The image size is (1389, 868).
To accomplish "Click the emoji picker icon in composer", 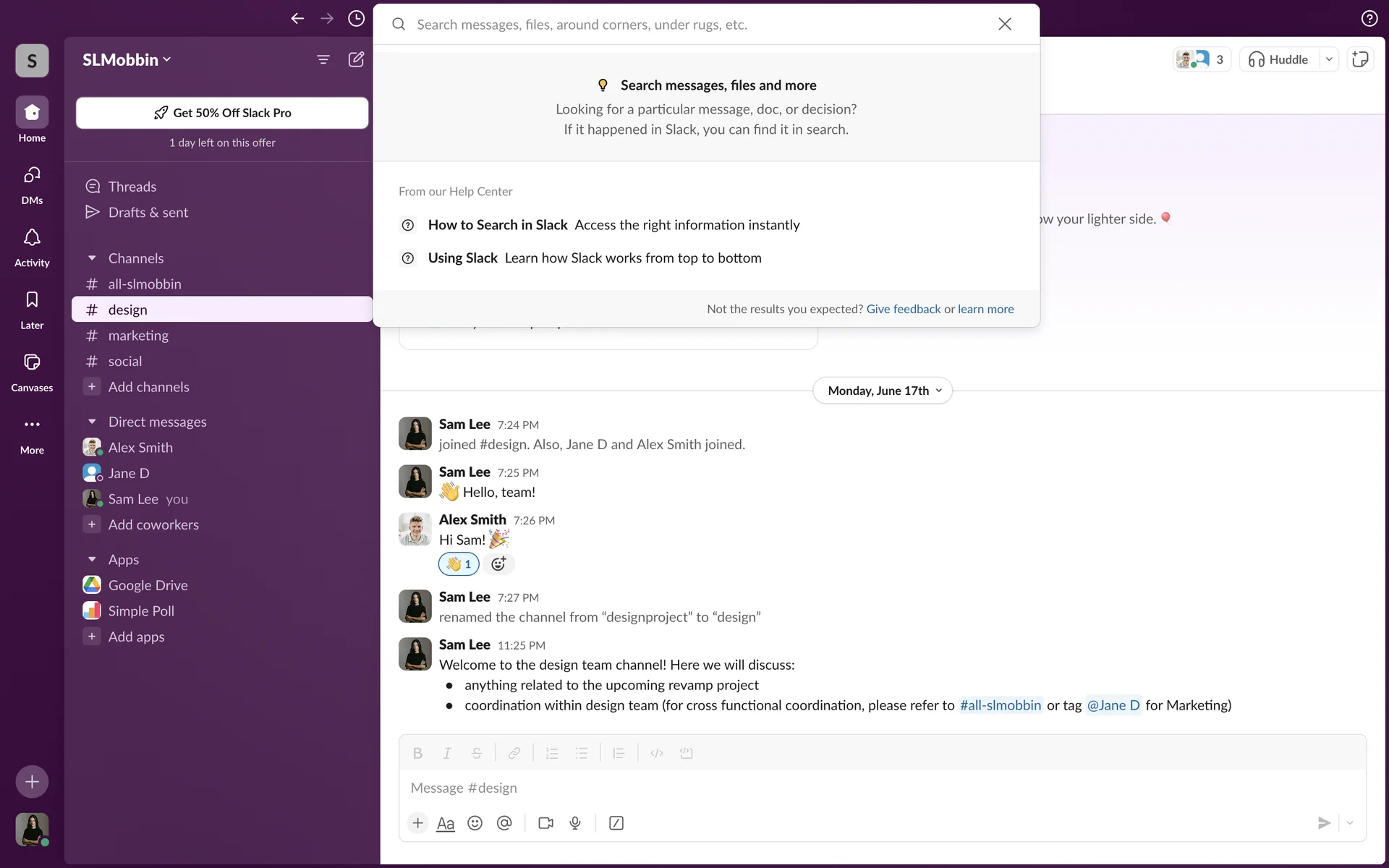I will click(475, 823).
